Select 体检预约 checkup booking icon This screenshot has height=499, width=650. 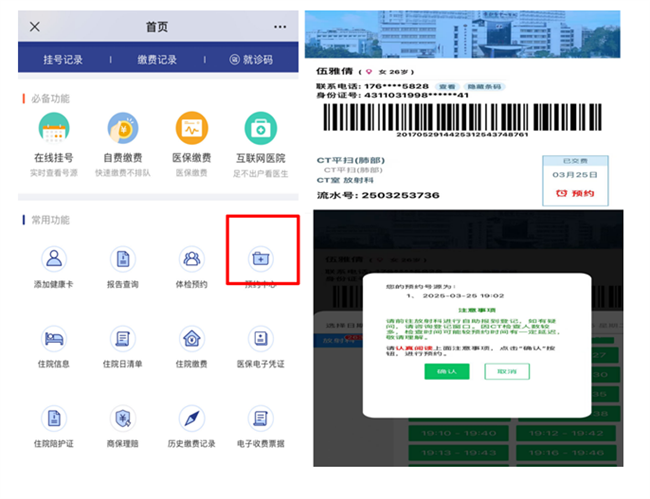click(192, 259)
